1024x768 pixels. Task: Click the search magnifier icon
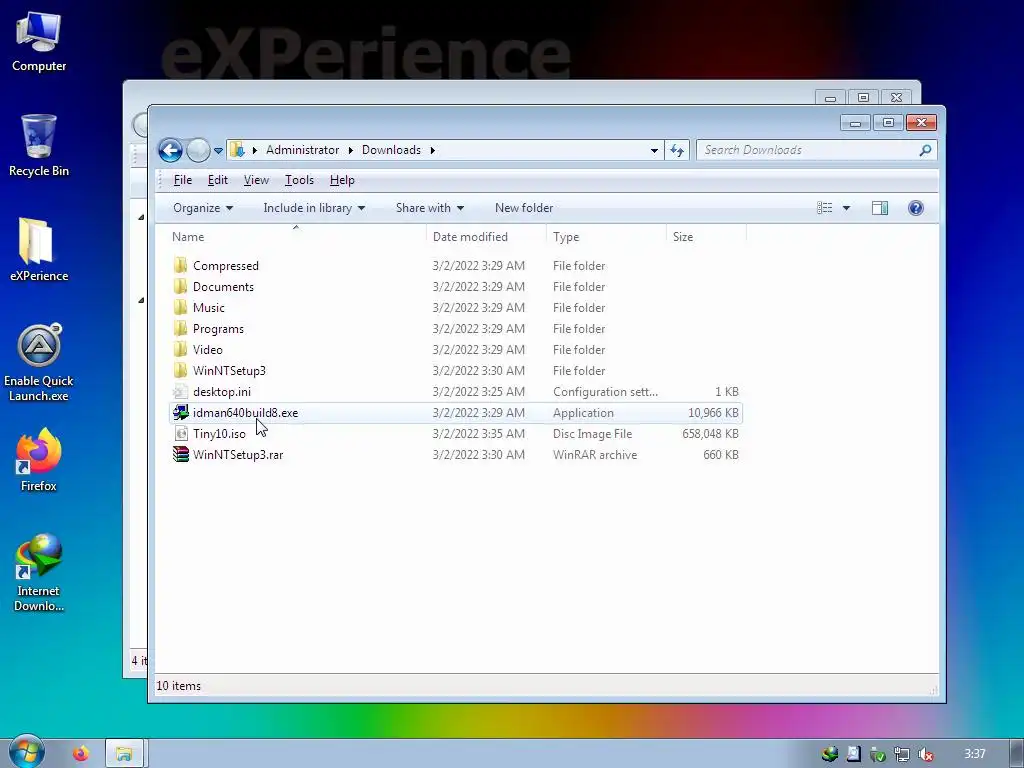(x=925, y=150)
